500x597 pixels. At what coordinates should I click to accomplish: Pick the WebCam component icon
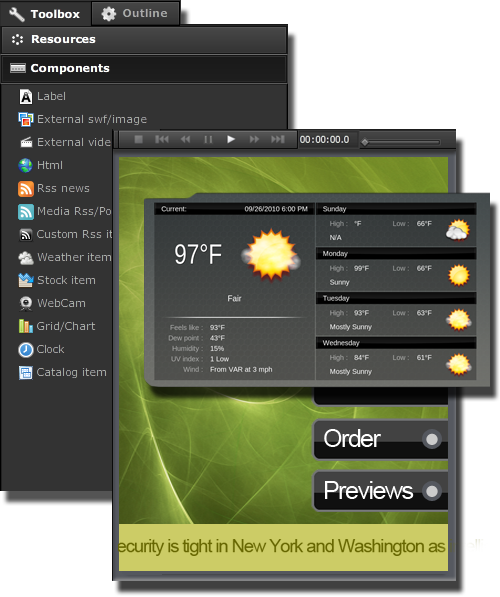(26, 303)
